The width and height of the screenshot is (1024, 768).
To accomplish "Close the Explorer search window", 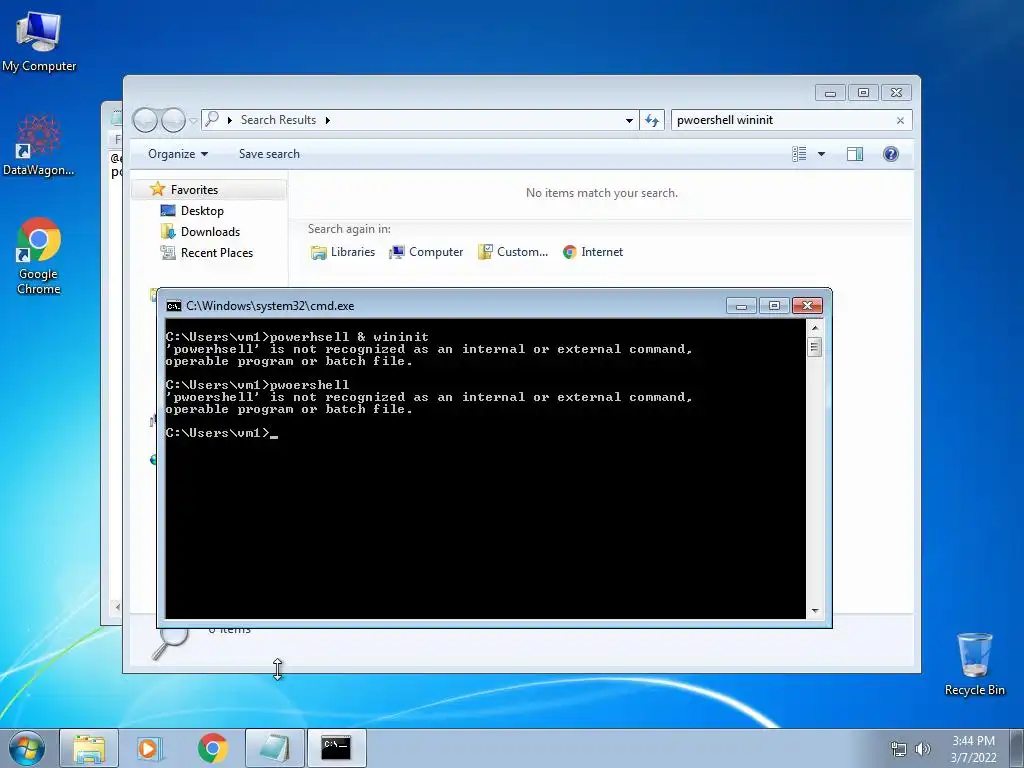I will (896, 93).
